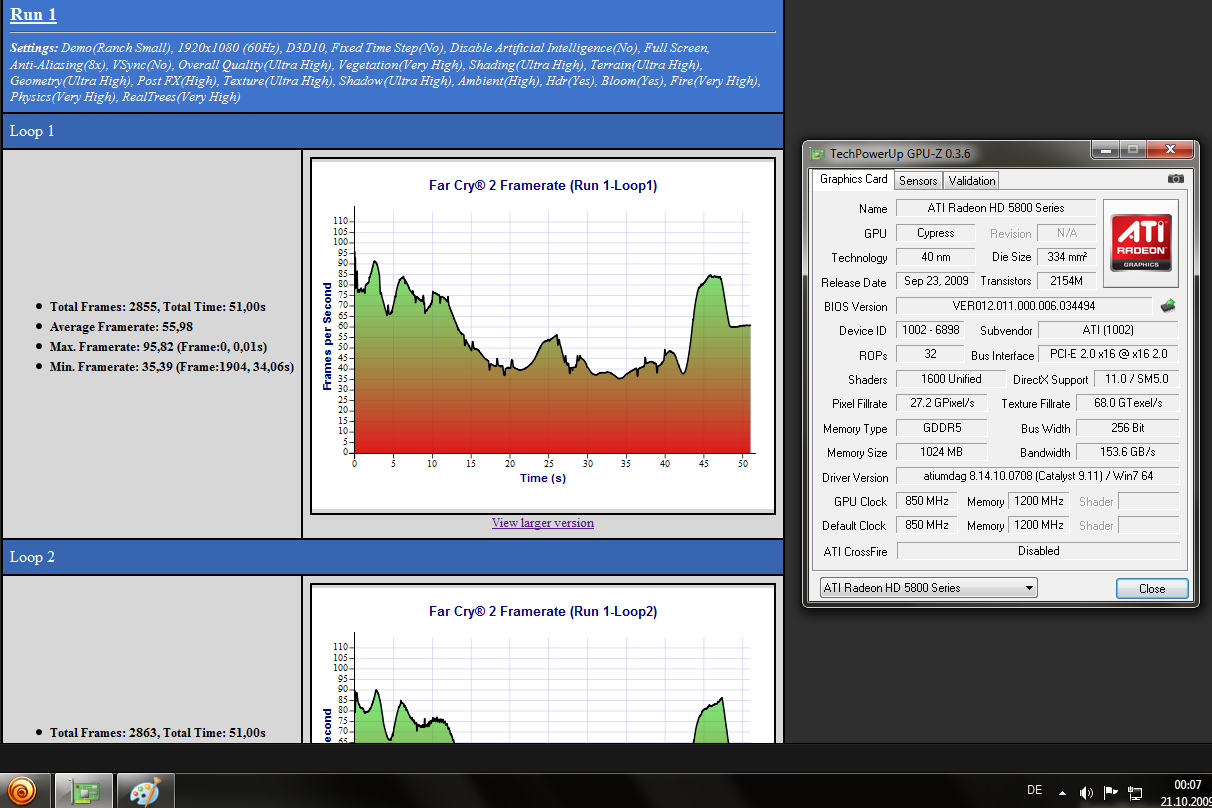Click the 334 mm² Die Size field
The width and height of the screenshot is (1212, 808).
pos(1067,257)
